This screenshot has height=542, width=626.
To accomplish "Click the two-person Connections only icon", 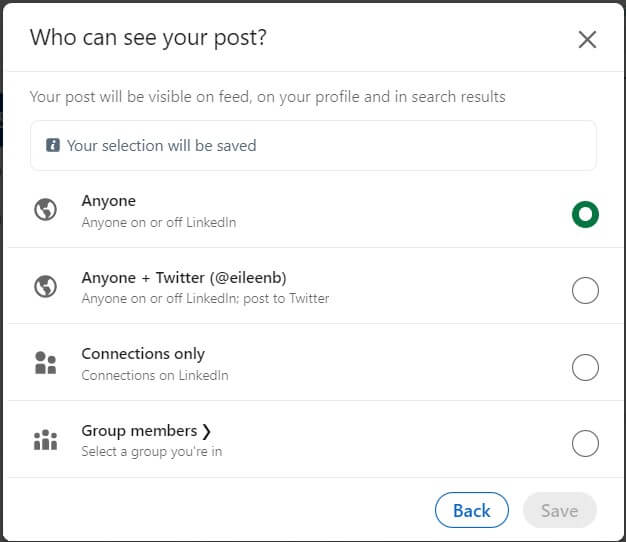I will [45, 363].
